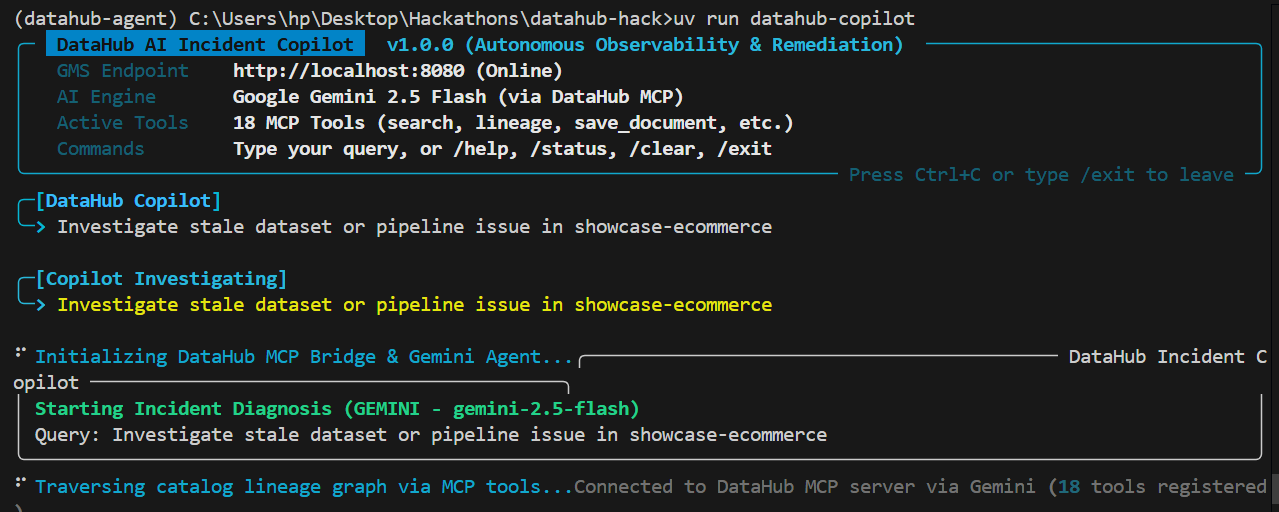
Task: Click the 'GMS Endpoint' label
Action: (x=123, y=71)
